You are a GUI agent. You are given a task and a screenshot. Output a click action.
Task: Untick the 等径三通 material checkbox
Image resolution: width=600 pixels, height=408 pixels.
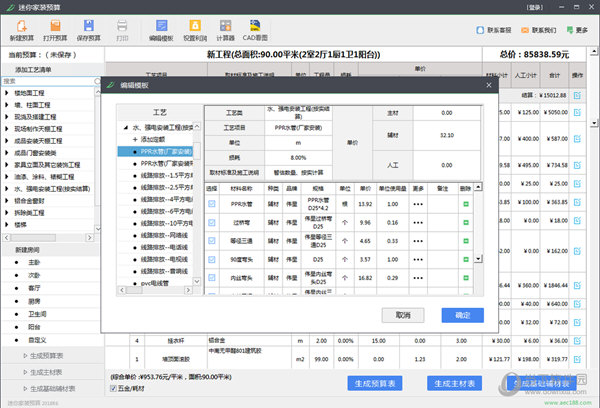pos(212,240)
